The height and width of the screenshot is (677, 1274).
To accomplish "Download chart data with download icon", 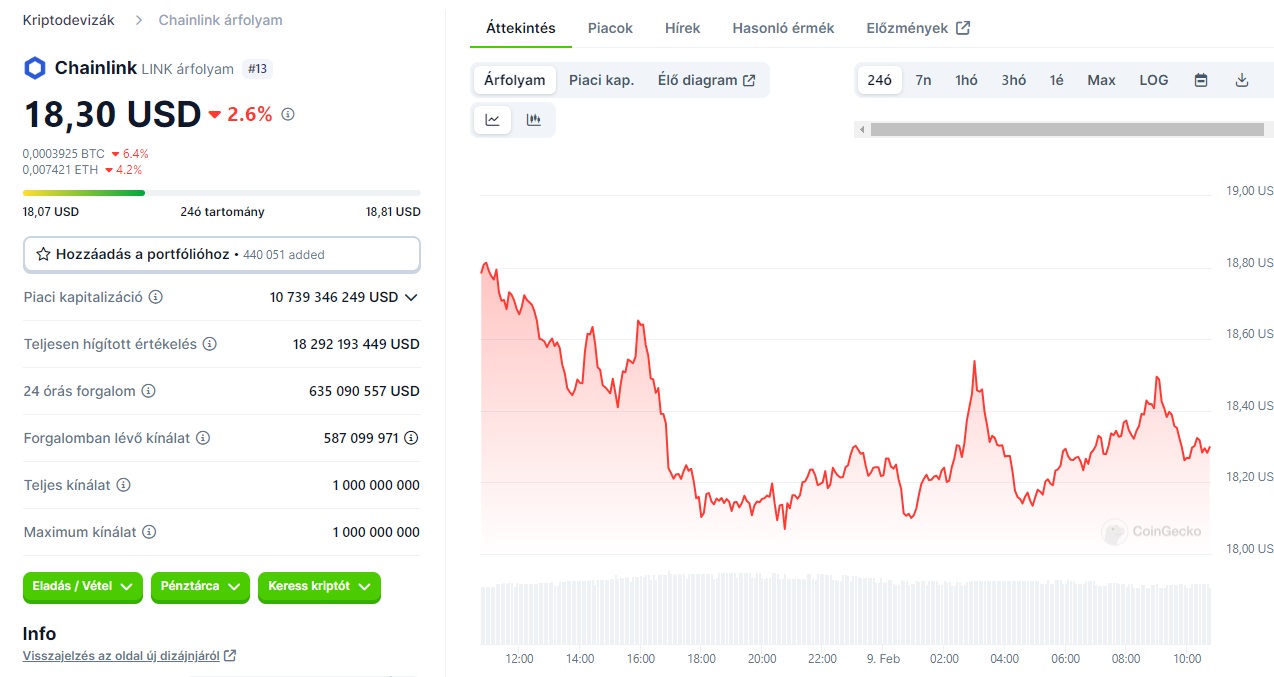I will tap(1242, 80).
